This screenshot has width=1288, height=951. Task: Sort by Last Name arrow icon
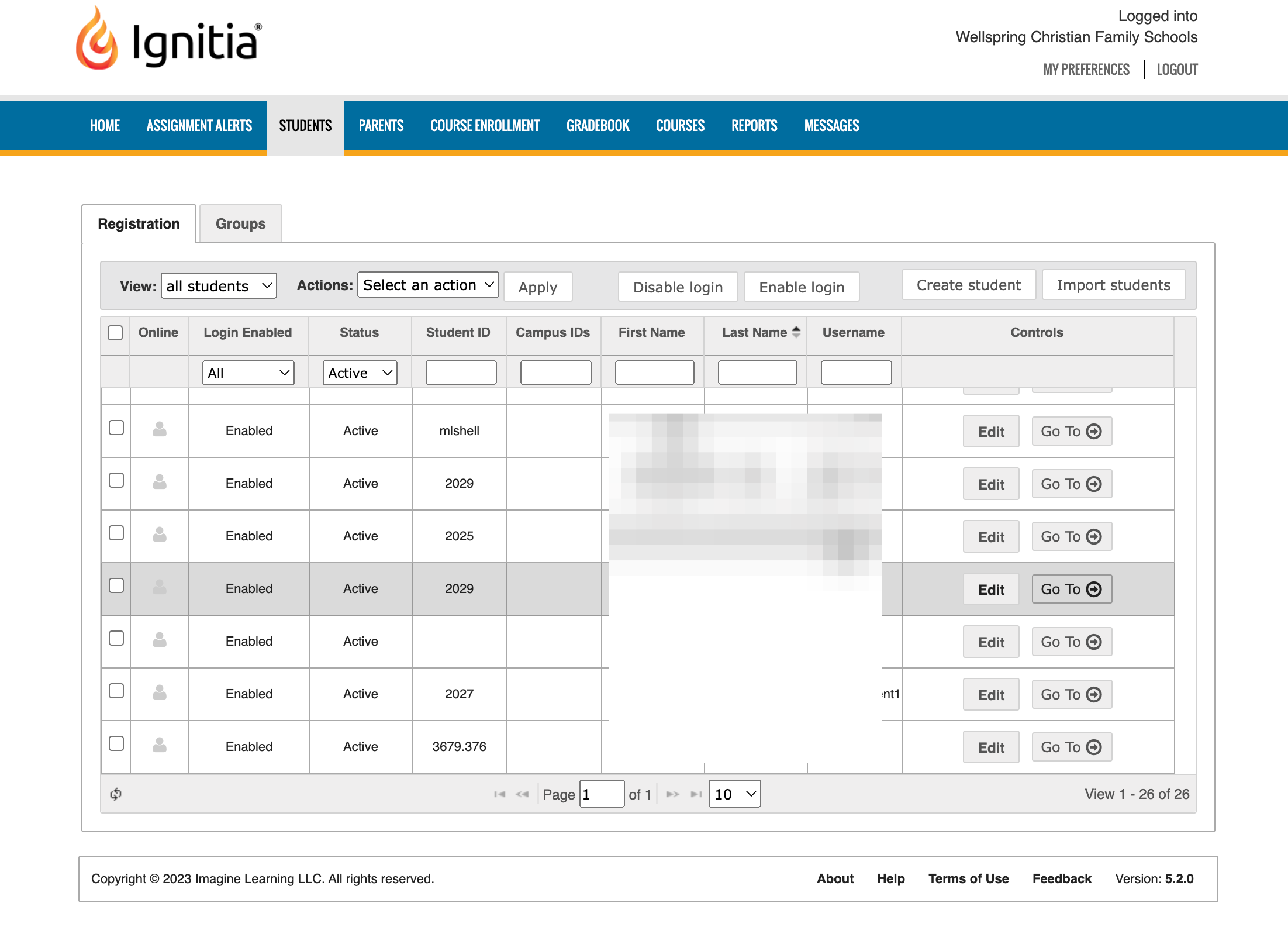pyautogui.click(x=796, y=332)
